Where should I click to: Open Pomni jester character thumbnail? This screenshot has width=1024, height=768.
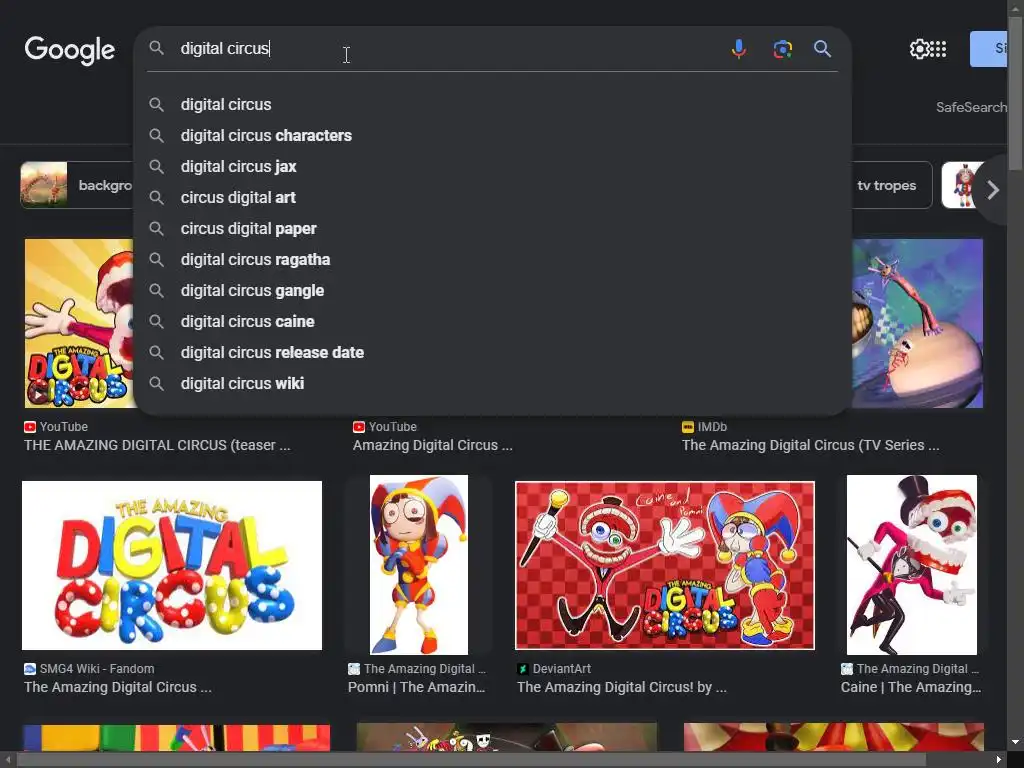tap(419, 565)
